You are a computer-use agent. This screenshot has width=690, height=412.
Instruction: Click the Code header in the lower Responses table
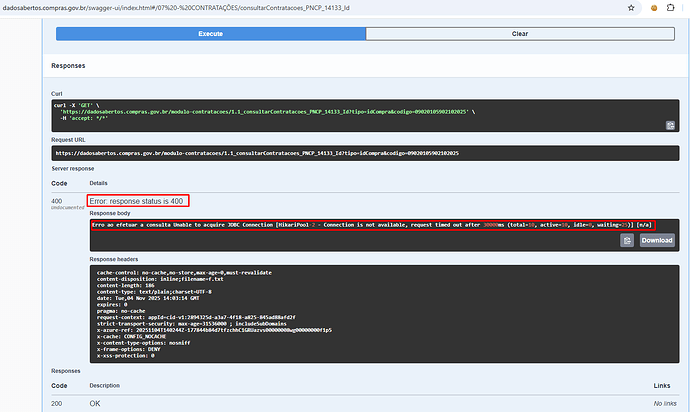59,386
